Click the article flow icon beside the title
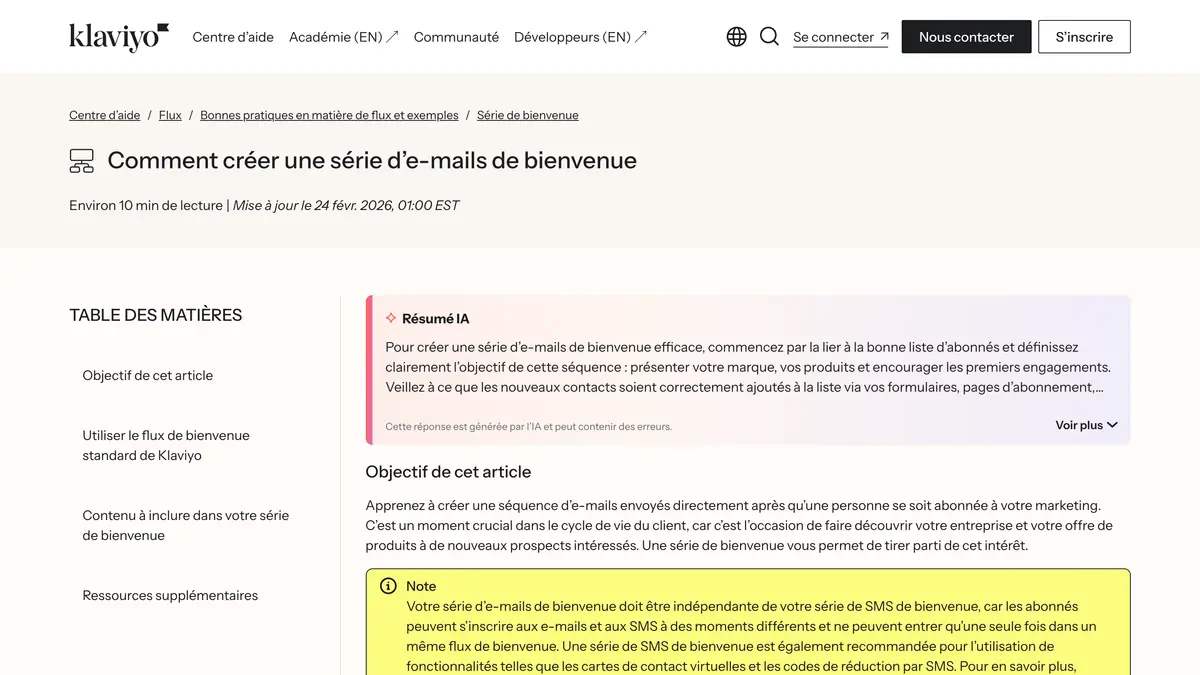 click(x=82, y=161)
